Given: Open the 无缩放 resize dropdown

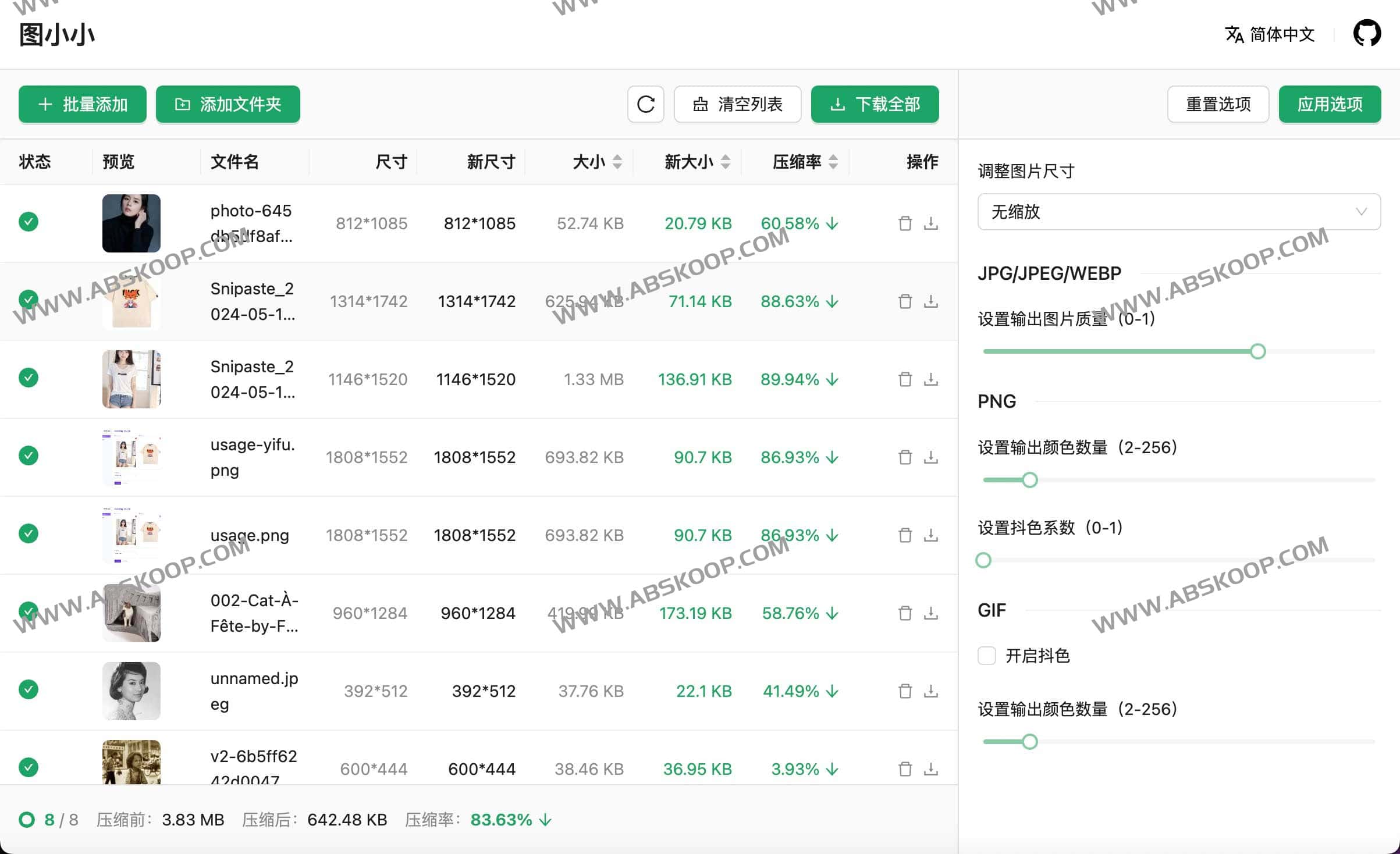Looking at the screenshot, I should (1179, 212).
